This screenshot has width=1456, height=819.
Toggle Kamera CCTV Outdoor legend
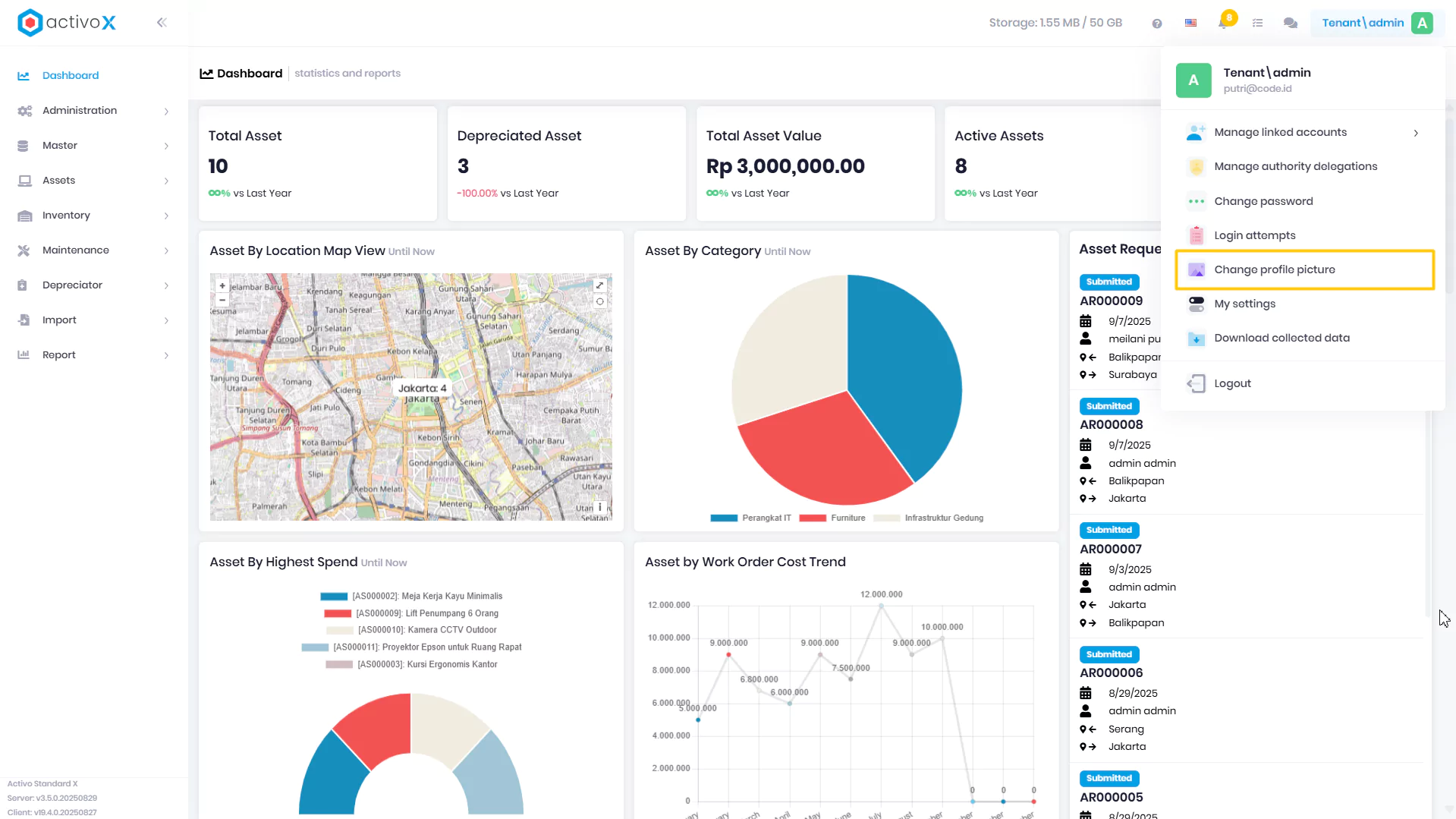click(x=411, y=630)
